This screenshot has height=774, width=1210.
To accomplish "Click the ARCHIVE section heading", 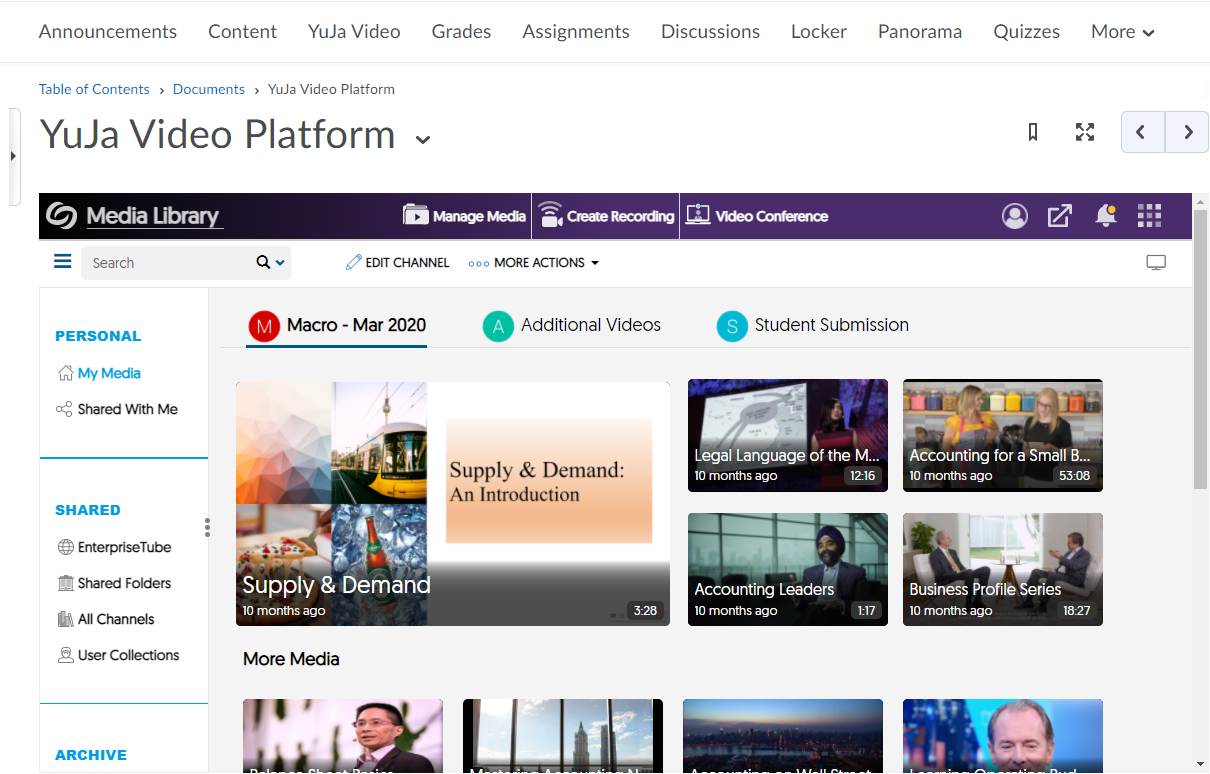I will (x=91, y=755).
